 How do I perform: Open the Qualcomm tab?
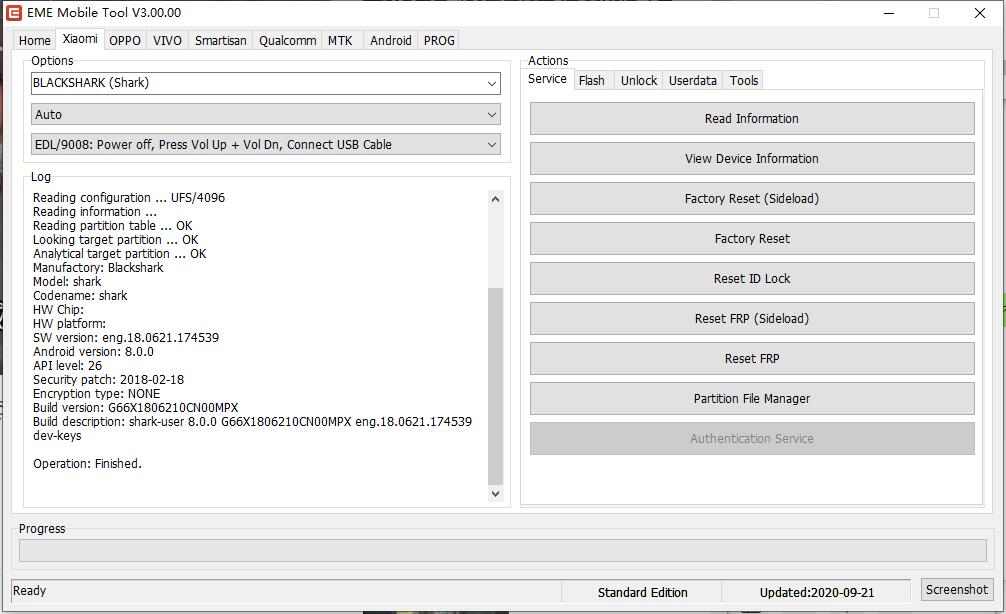pyautogui.click(x=287, y=40)
